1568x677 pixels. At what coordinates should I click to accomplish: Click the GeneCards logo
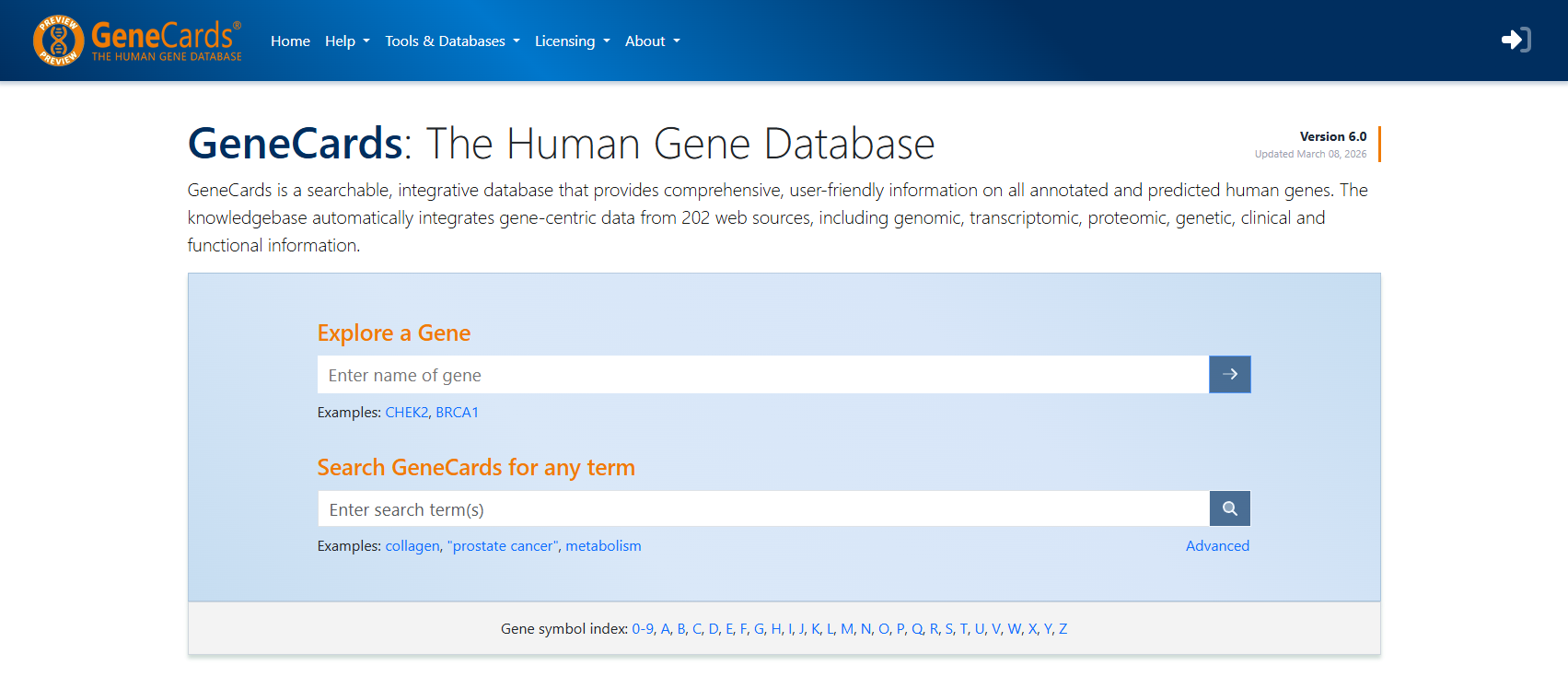(137, 41)
